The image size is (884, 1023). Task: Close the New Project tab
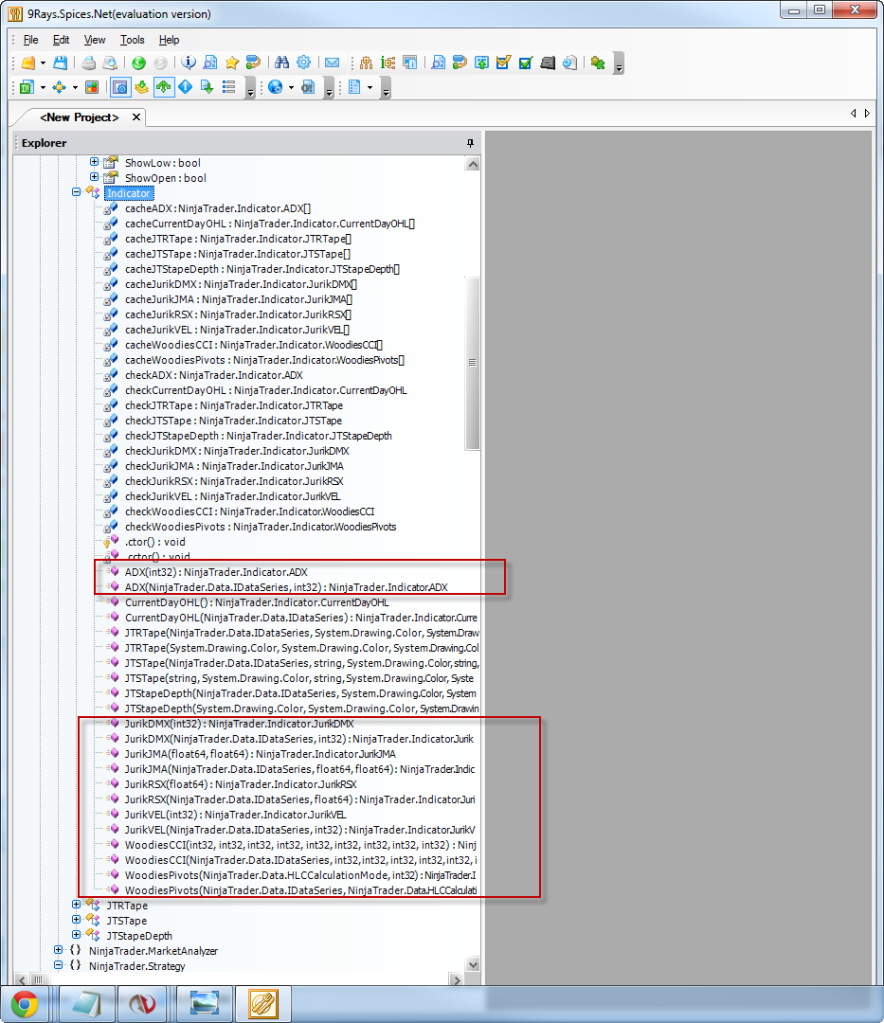(136, 117)
